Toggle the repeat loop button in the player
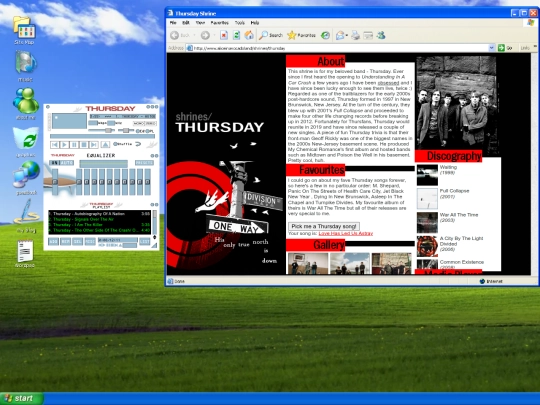 coord(138,144)
